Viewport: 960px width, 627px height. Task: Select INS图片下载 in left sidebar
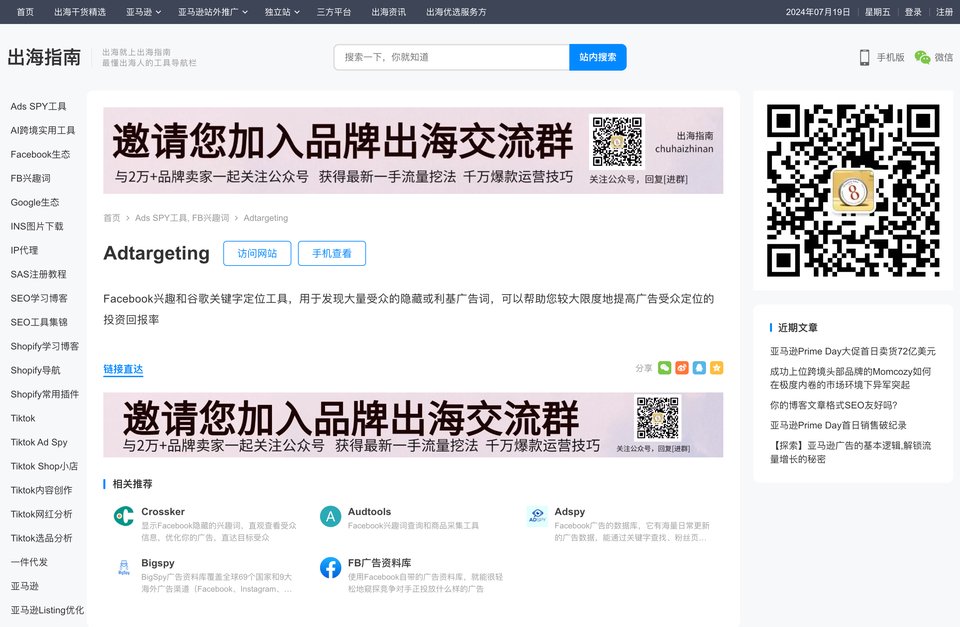[x=37, y=227]
